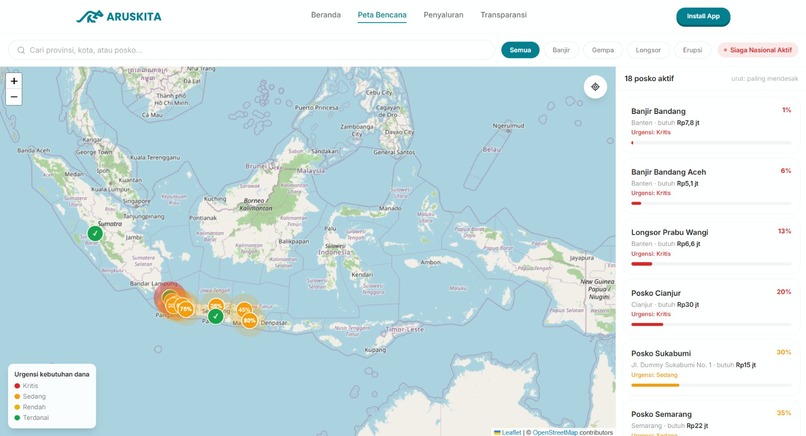The width and height of the screenshot is (806, 436).
Task: Click the Install App button
Action: (x=703, y=16)
